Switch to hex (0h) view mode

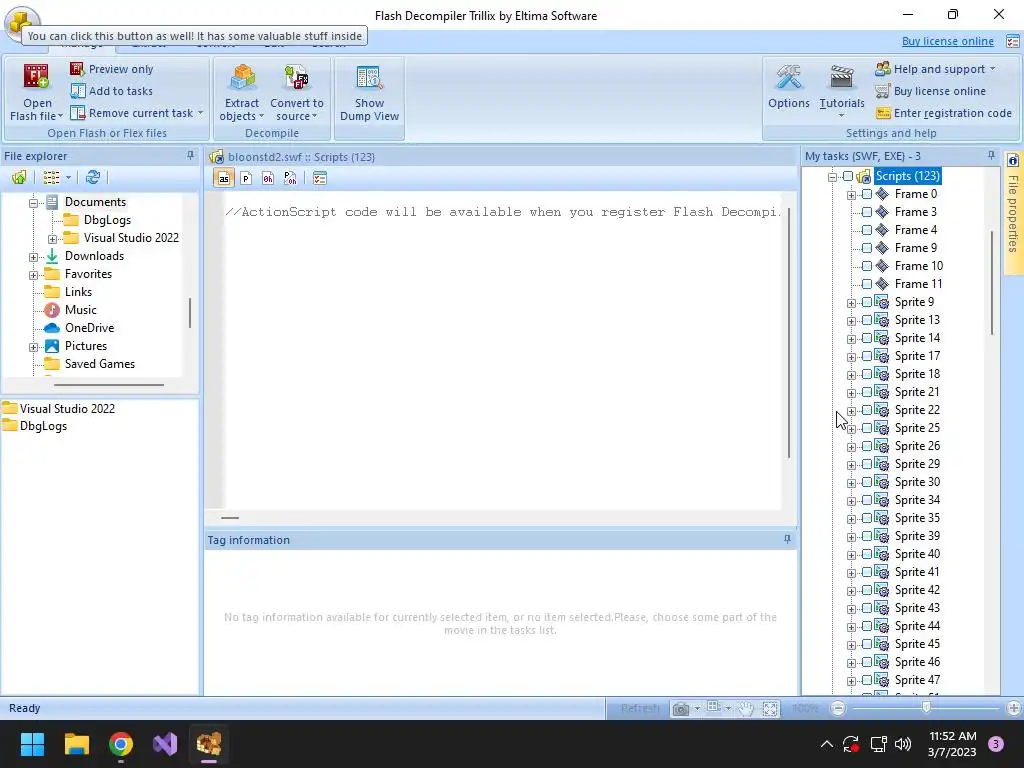[x=268, y=178]
